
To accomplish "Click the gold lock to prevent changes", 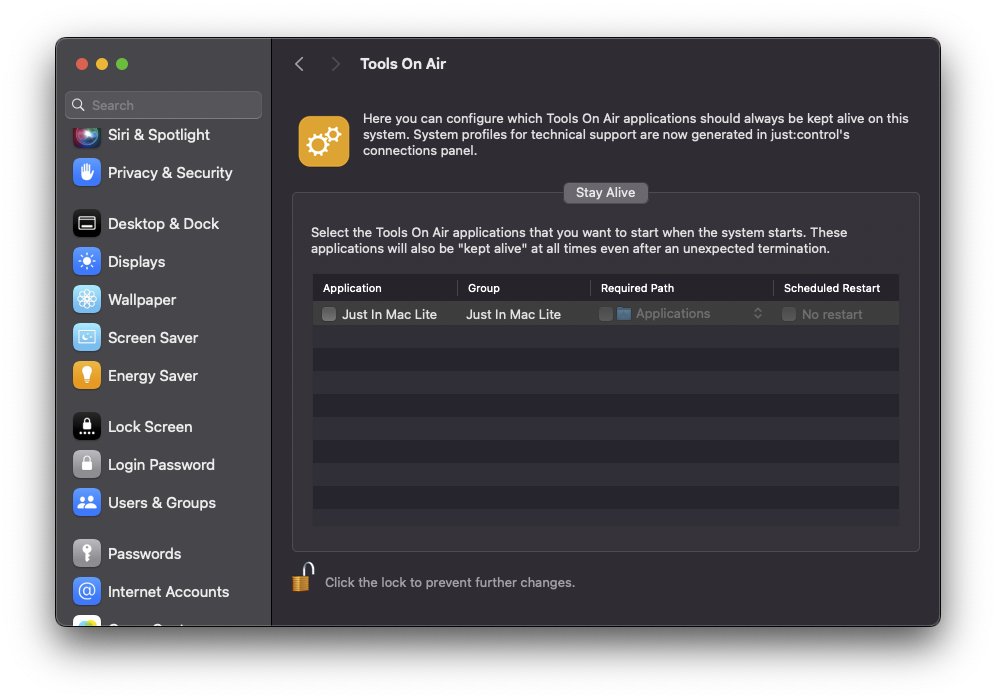I will point(303,577).
